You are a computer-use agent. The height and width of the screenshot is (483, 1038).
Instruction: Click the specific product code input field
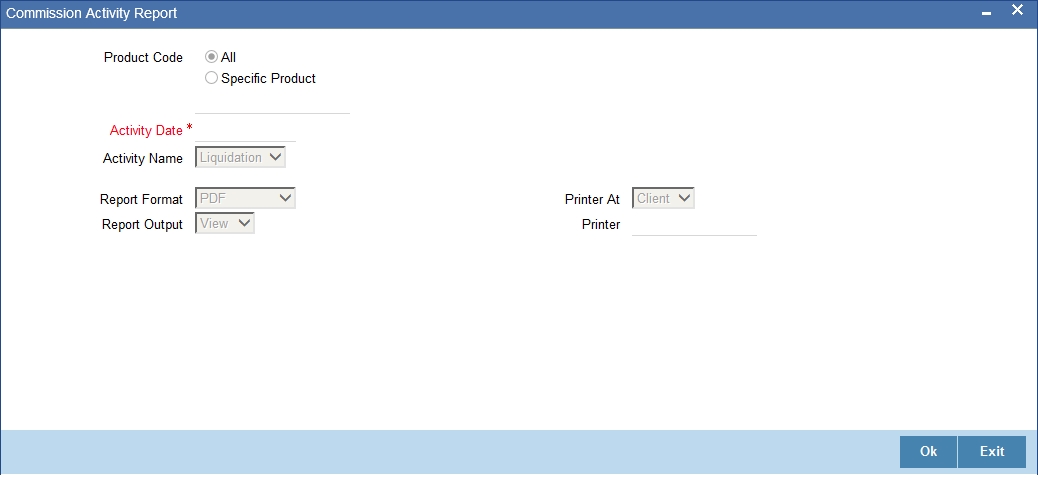pyautogui.click(x=272, y=104)
